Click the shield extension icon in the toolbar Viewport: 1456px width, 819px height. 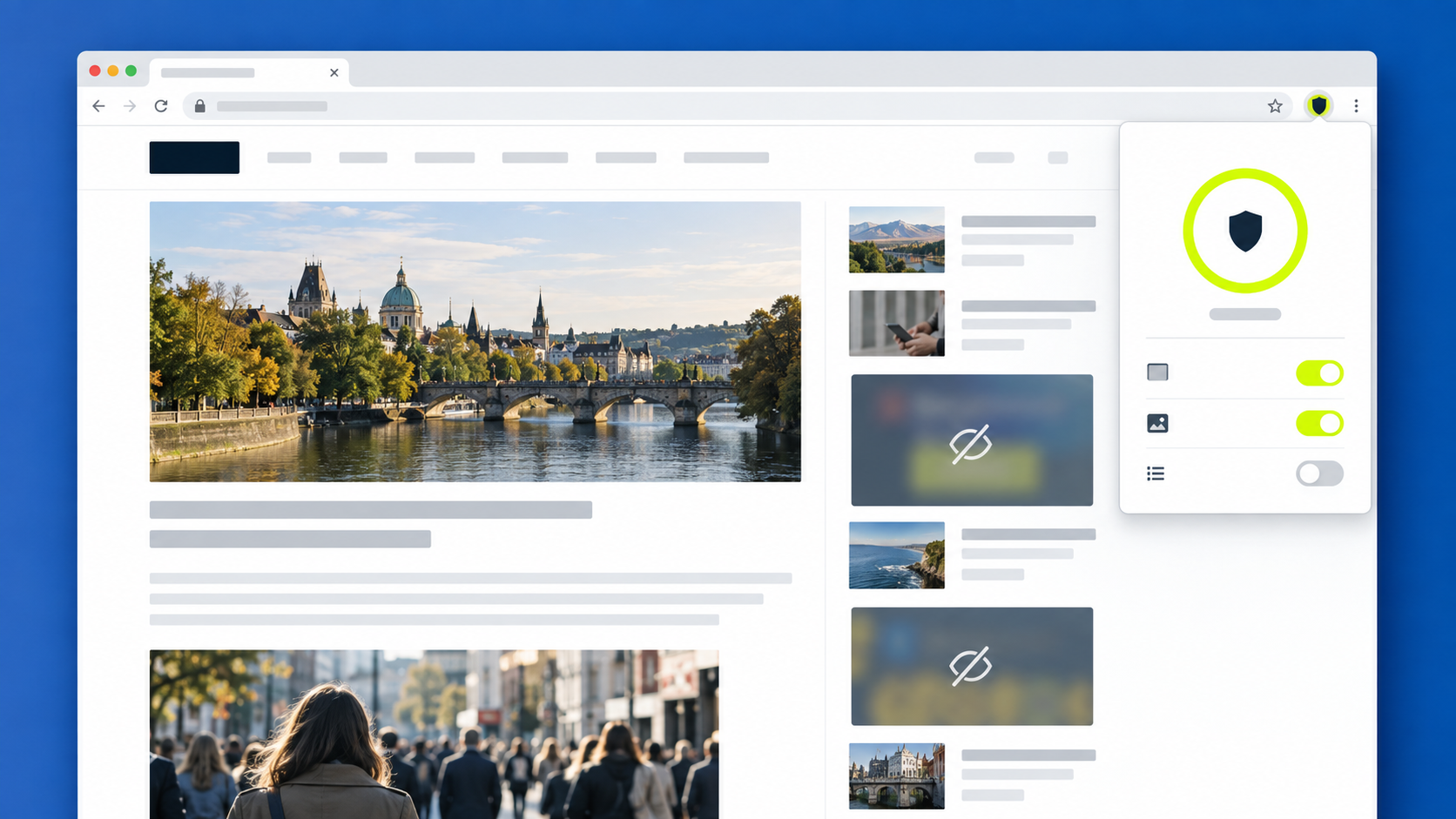1318,106
